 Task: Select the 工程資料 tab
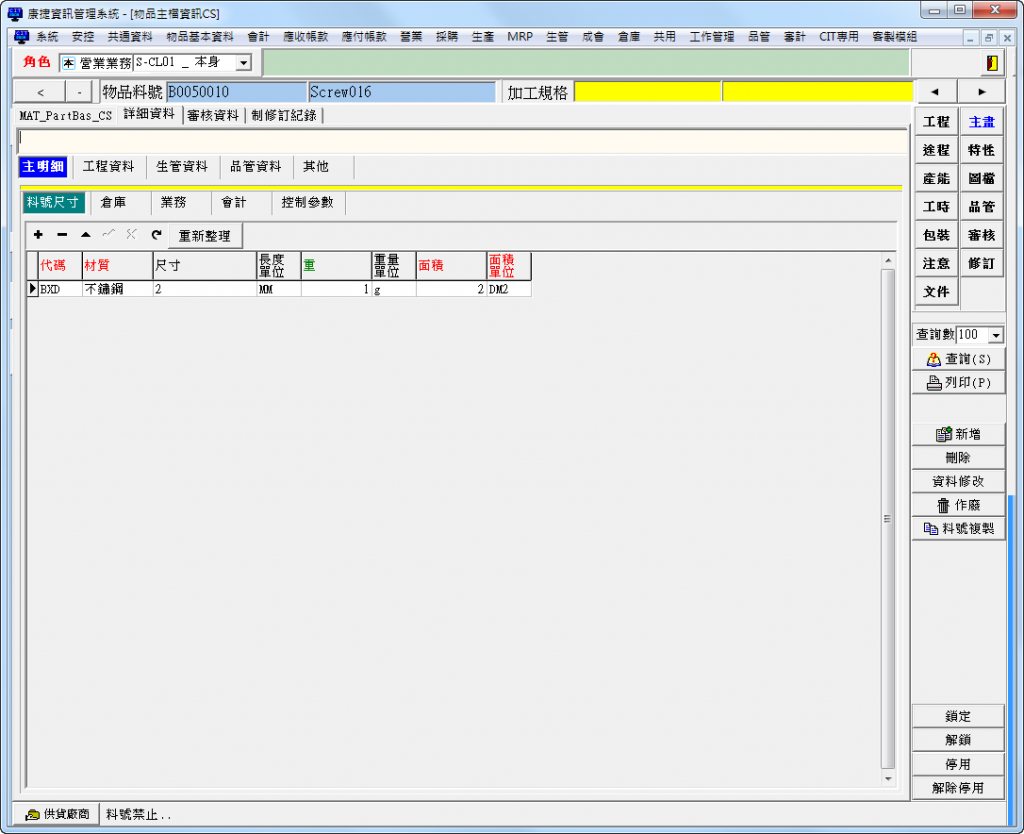tap(108, 167)
